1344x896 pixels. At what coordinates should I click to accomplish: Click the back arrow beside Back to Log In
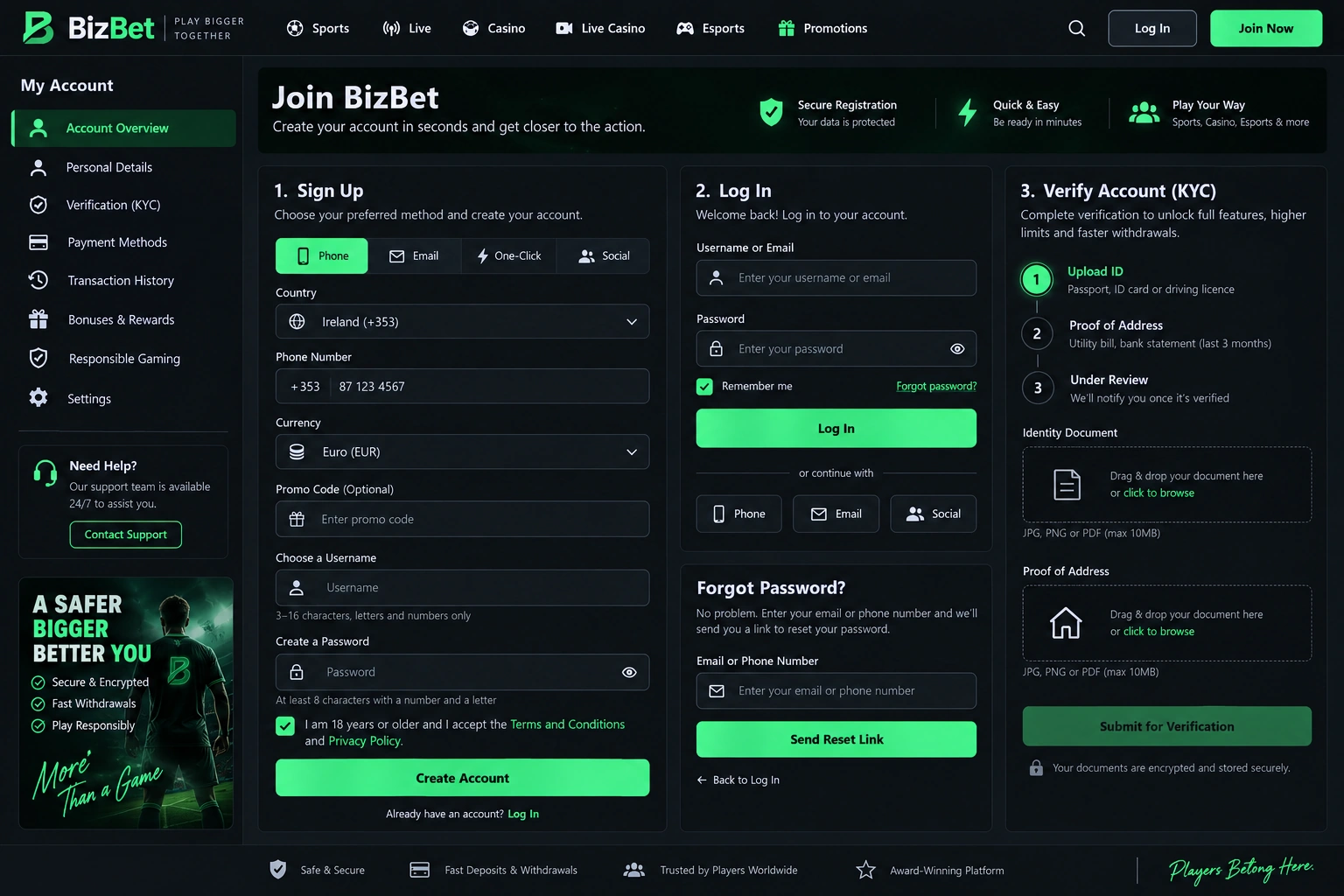click(x=702, y=780)
